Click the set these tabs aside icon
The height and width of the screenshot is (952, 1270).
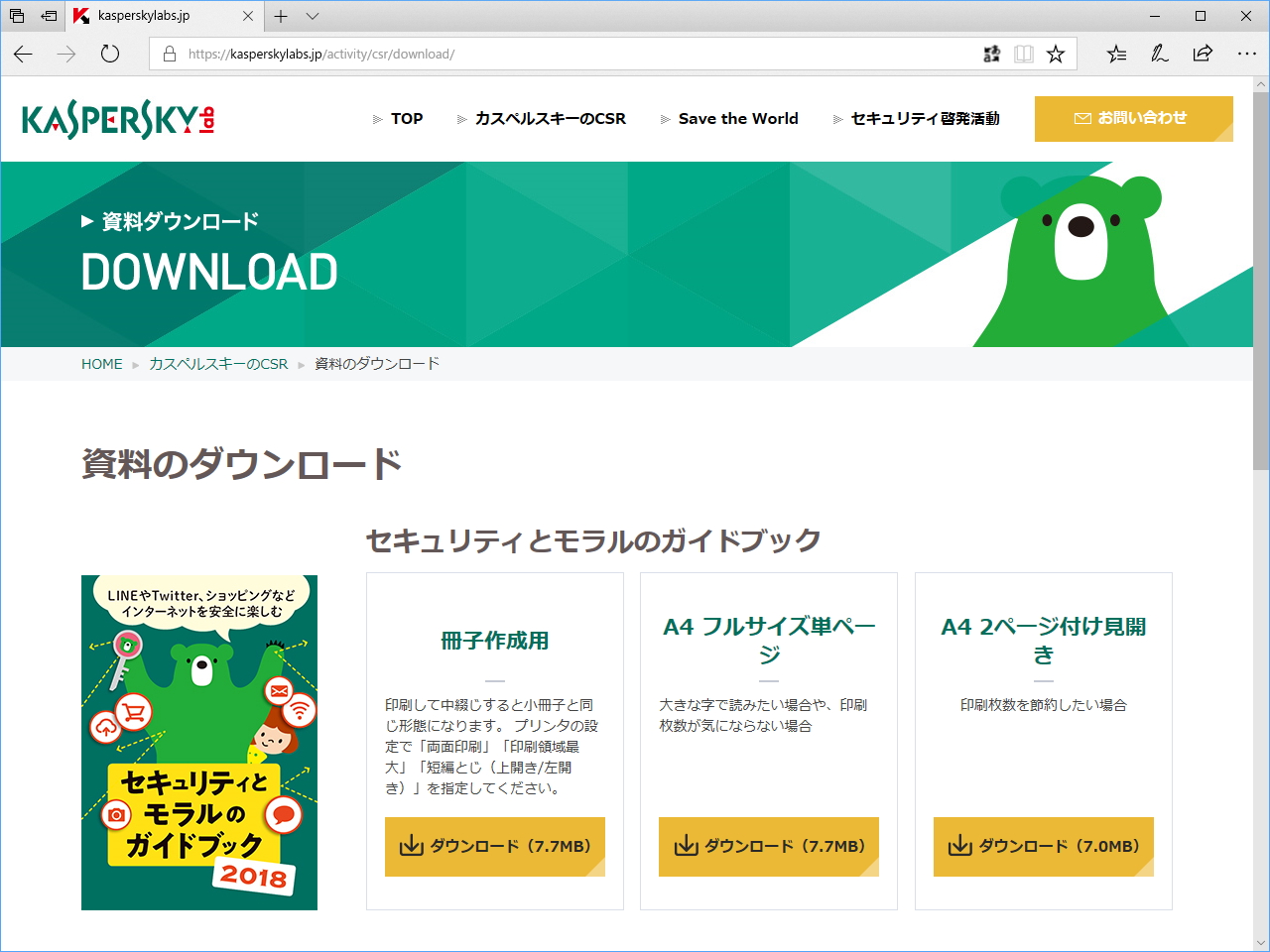tap(49, 16)
